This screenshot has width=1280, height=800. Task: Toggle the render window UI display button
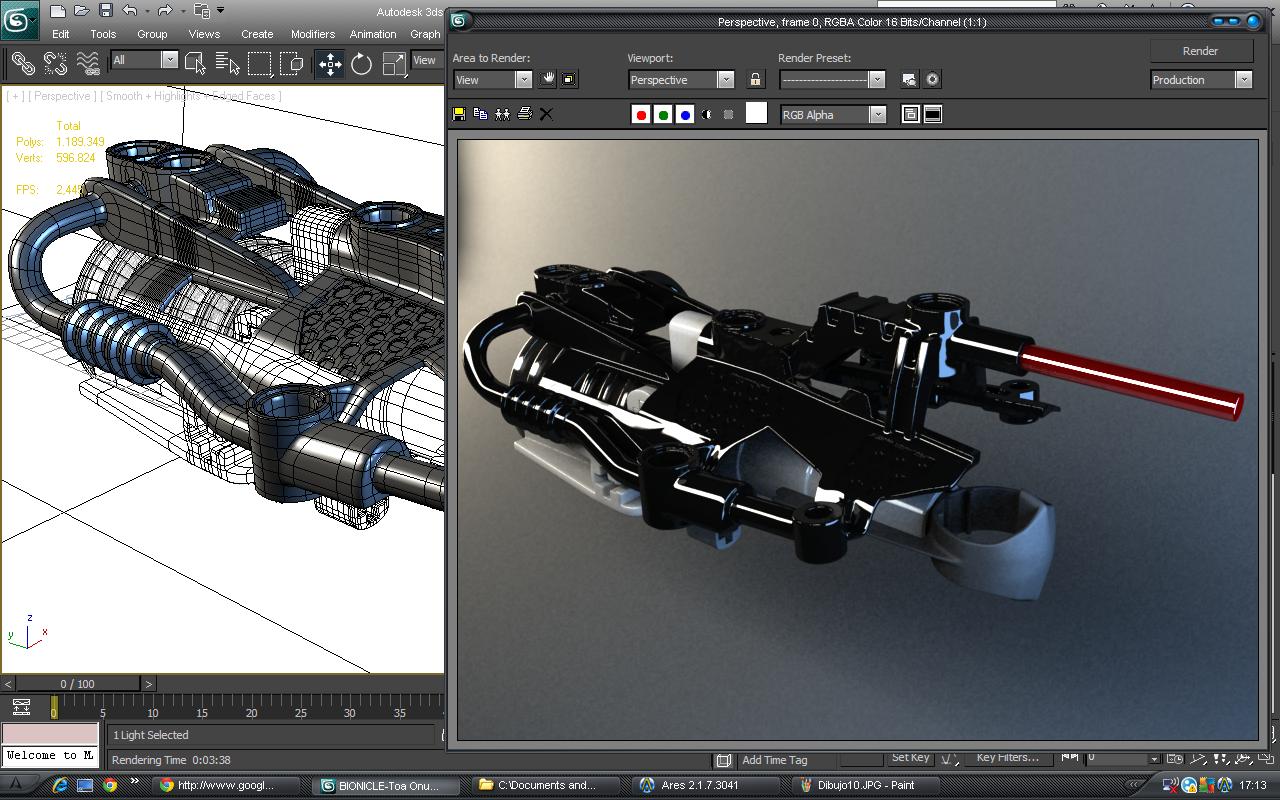click(933, 115)
